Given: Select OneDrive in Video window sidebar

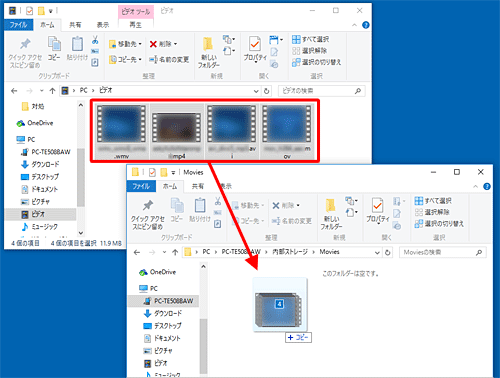Looking at the screenshot, I should [x=35, y=123].
